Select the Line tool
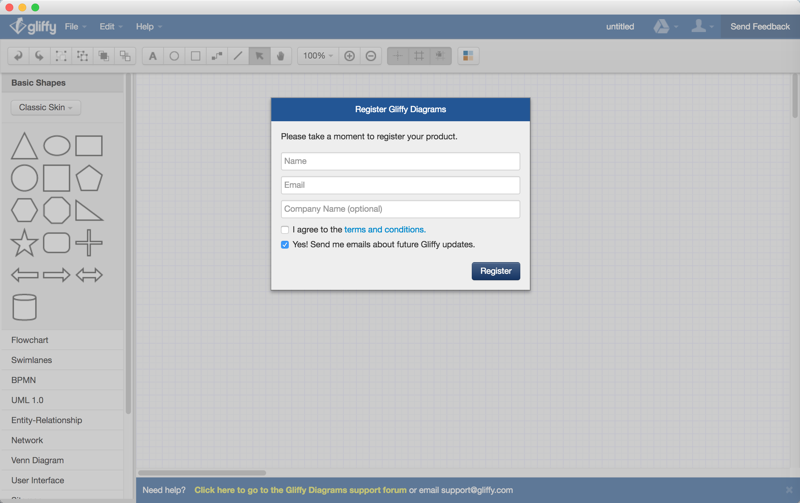 click(x=238, y=56)
